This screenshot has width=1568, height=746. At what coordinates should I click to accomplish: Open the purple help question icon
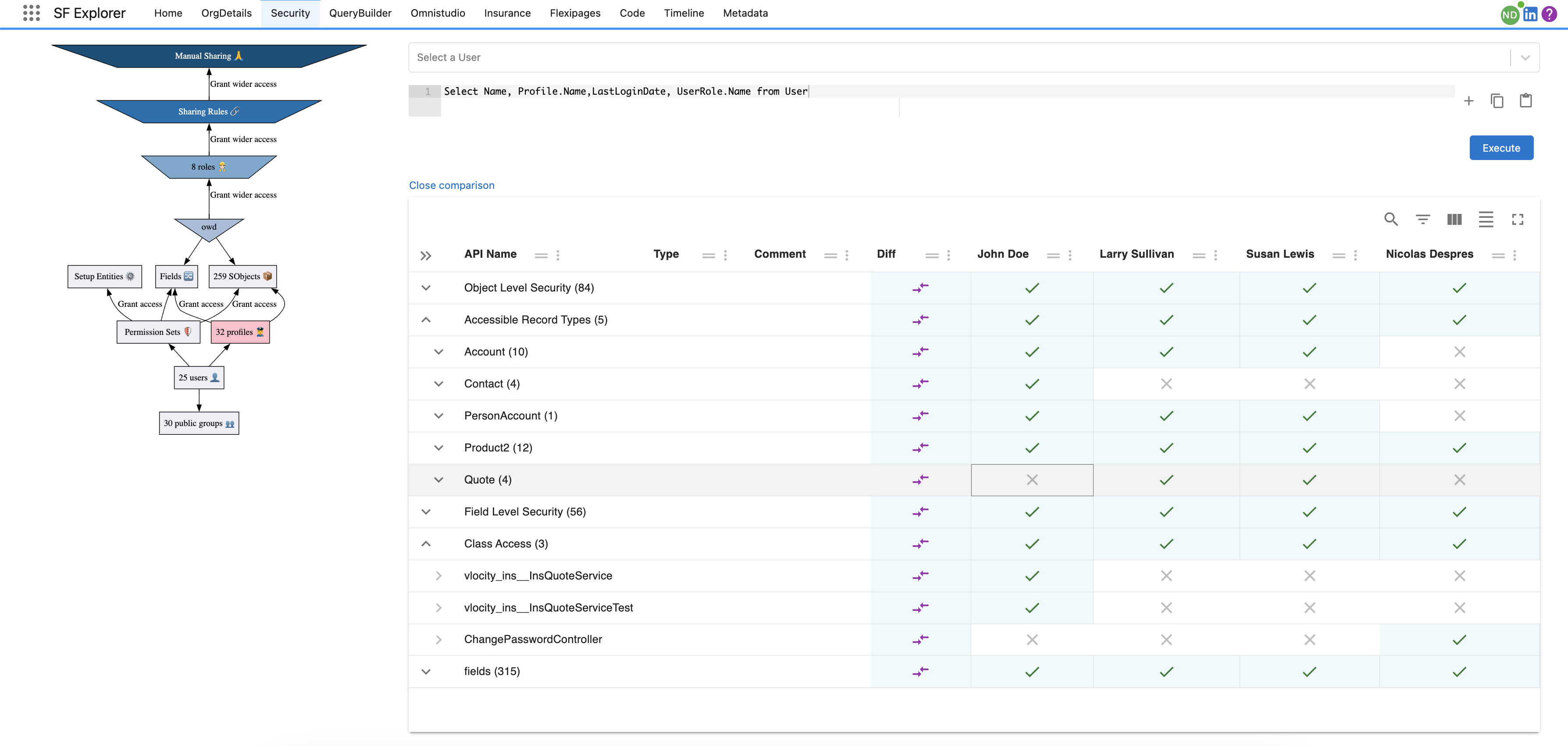point(1549,14)
